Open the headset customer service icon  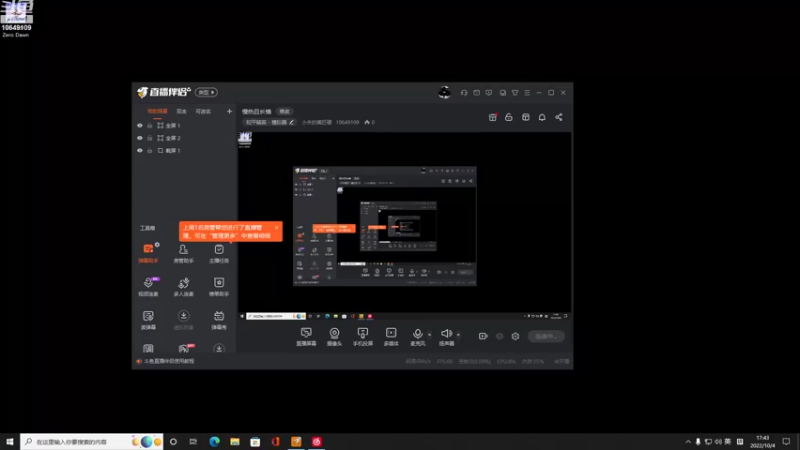464,93
